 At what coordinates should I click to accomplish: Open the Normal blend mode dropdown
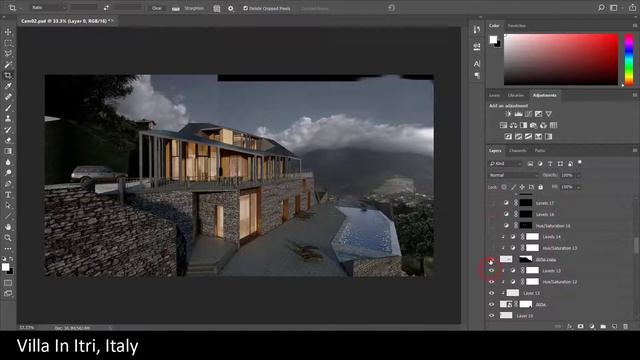513,175
